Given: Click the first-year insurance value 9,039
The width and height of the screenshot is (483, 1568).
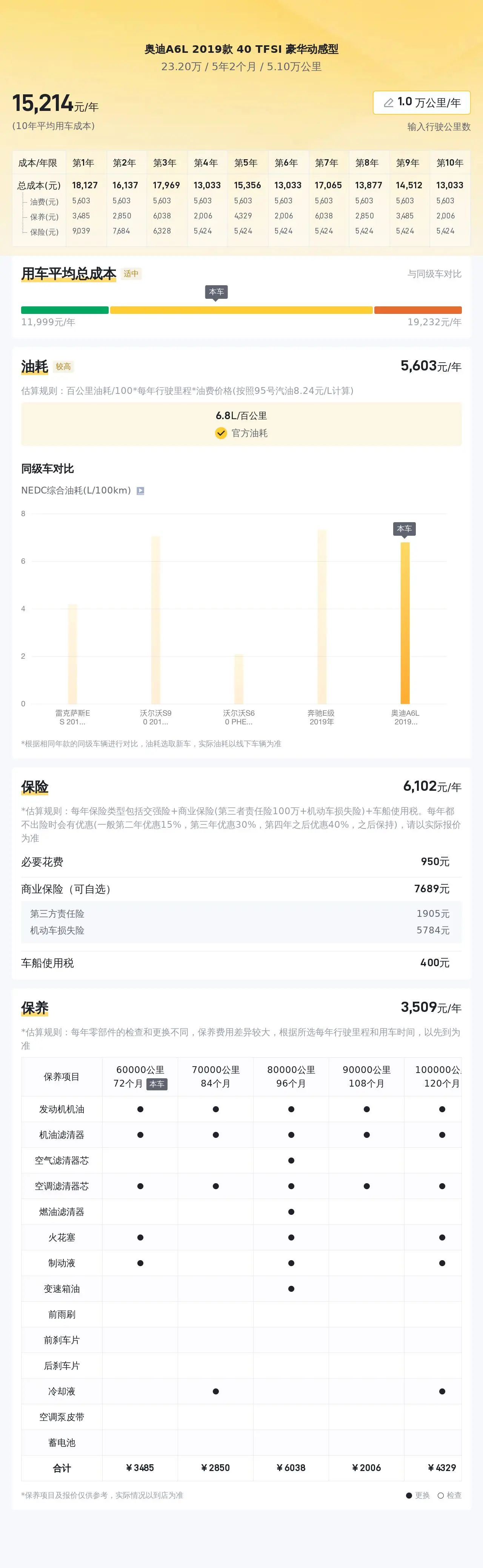Looking at the screenshot, I should point(81,231).
